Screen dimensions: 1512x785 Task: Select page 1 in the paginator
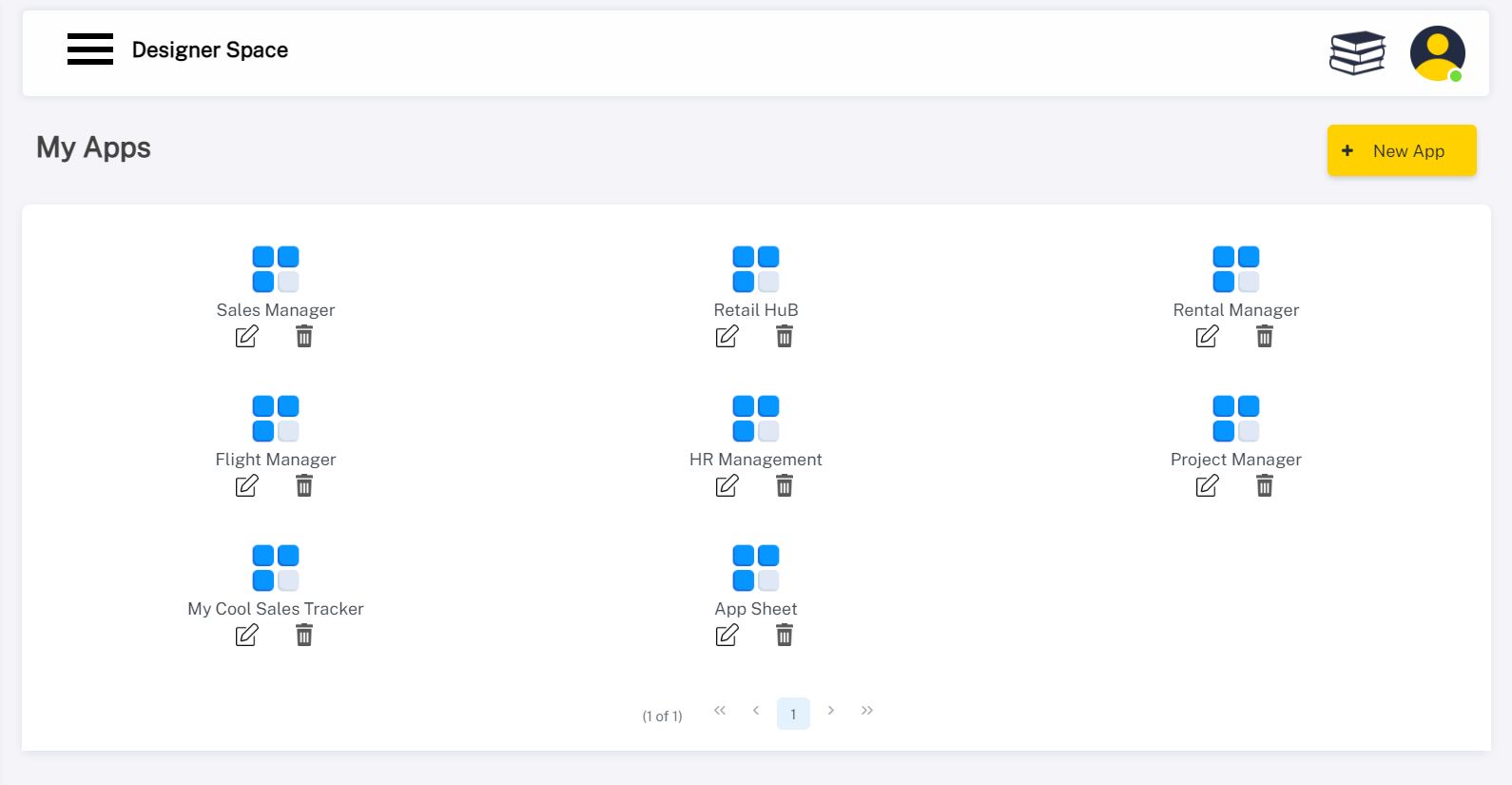(793, 714)
